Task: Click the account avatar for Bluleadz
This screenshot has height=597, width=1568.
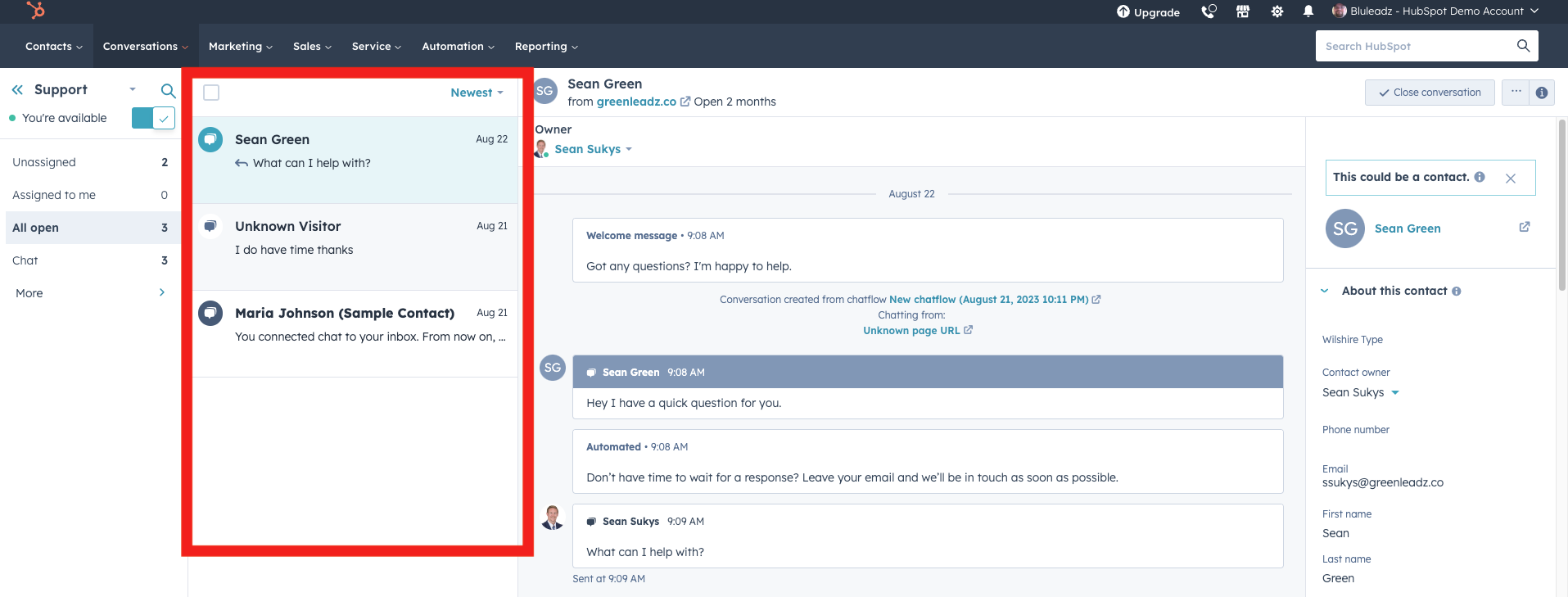Action: 1340,11
